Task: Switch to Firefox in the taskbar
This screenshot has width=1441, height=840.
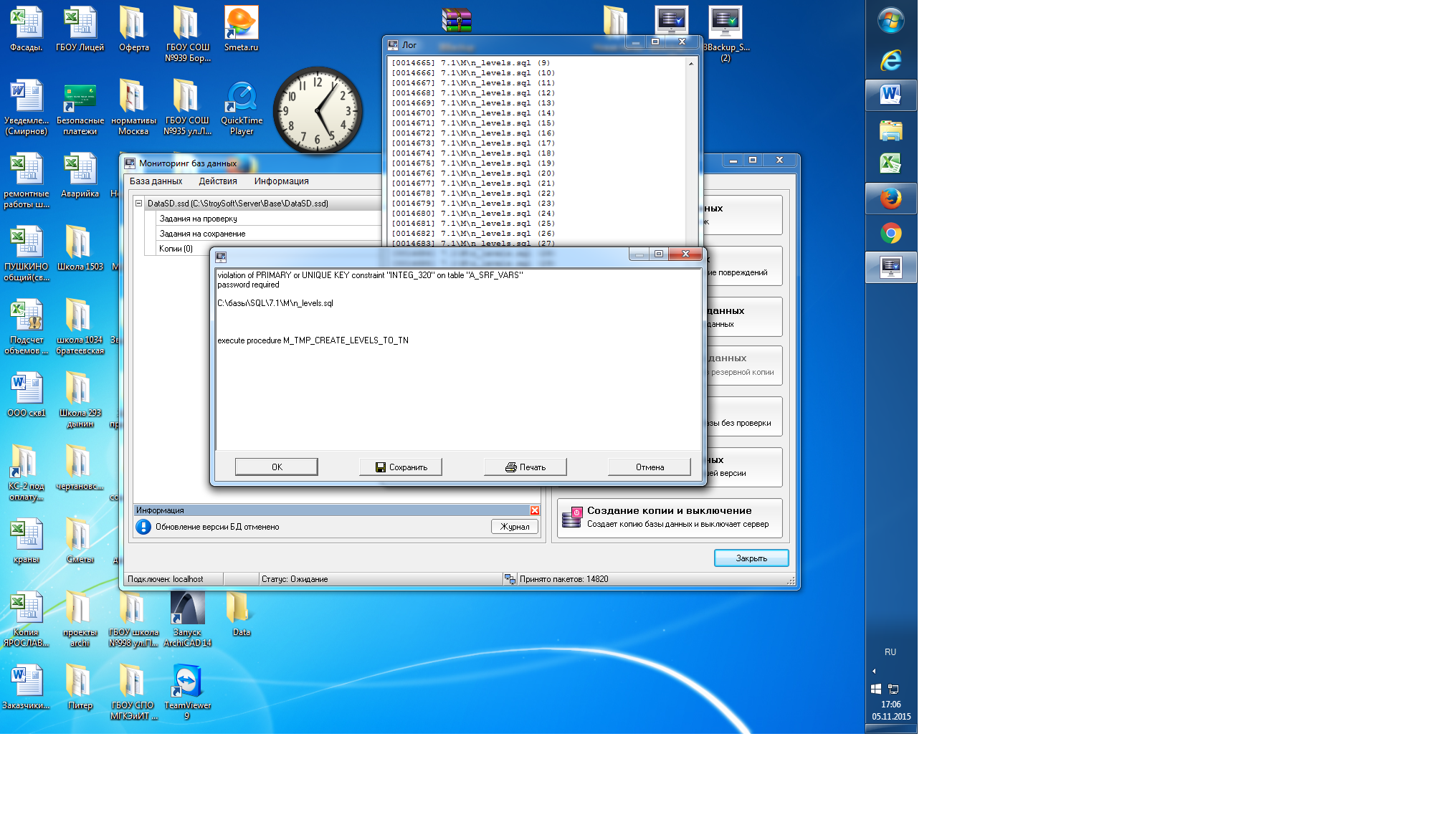Action: [x=891, y=198]
